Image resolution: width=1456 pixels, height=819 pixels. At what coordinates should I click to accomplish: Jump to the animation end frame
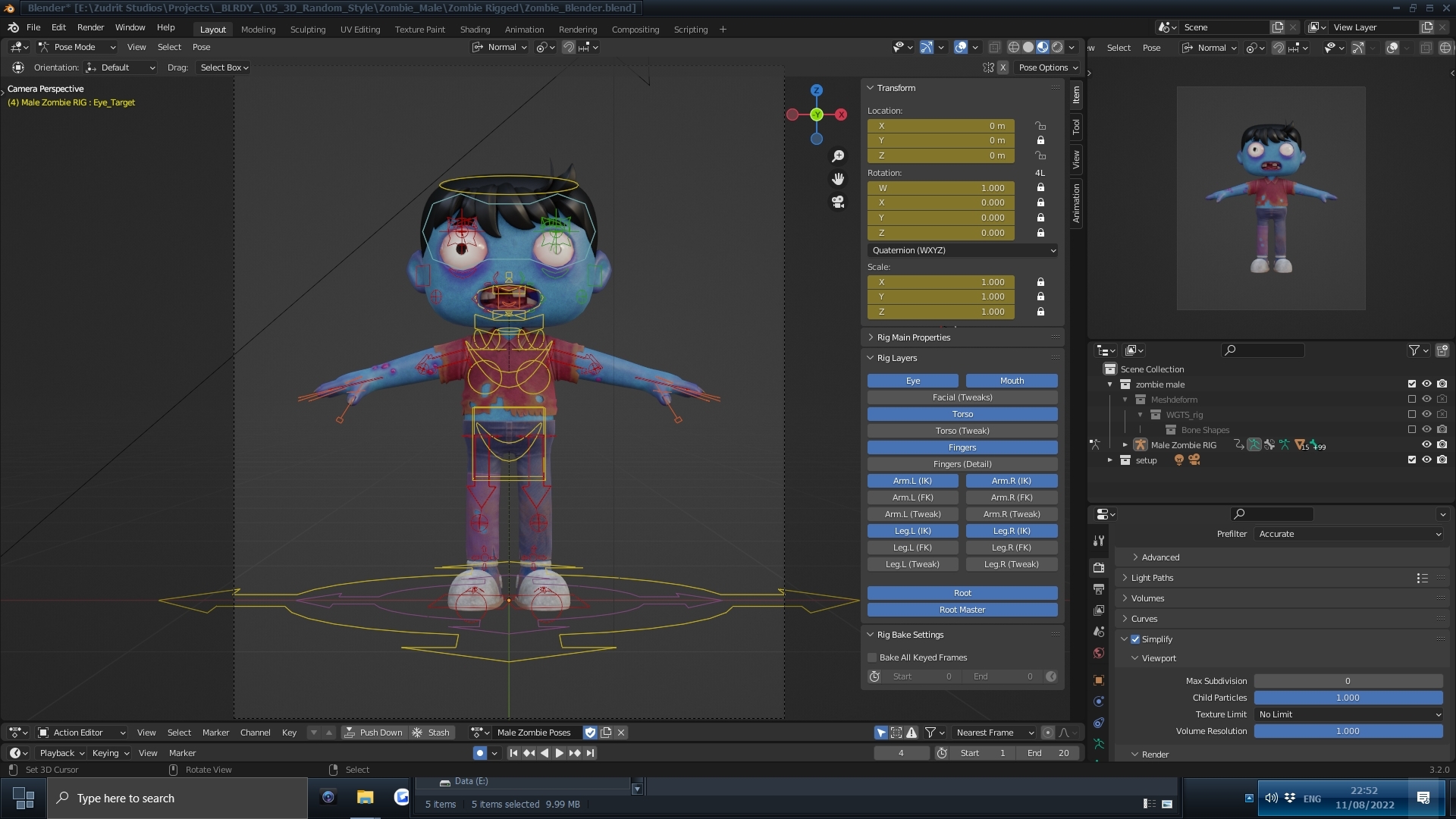pyautogui.click(x=591, y=753)
